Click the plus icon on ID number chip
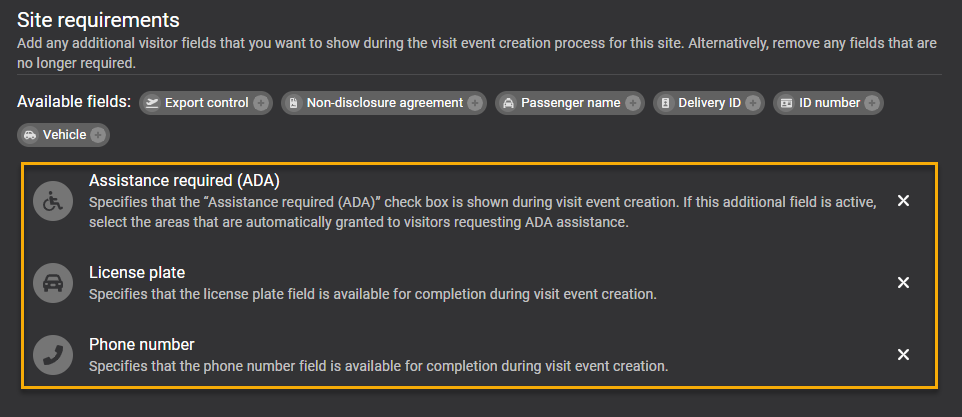The height and width of the screenshot is (417, 962). (872, 103)
